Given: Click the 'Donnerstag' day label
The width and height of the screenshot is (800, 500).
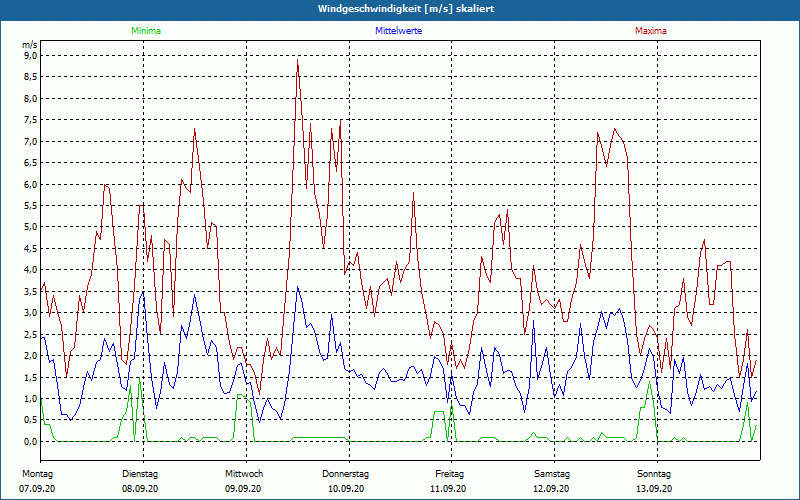Looking at the screenshot, I should [345, 474].
